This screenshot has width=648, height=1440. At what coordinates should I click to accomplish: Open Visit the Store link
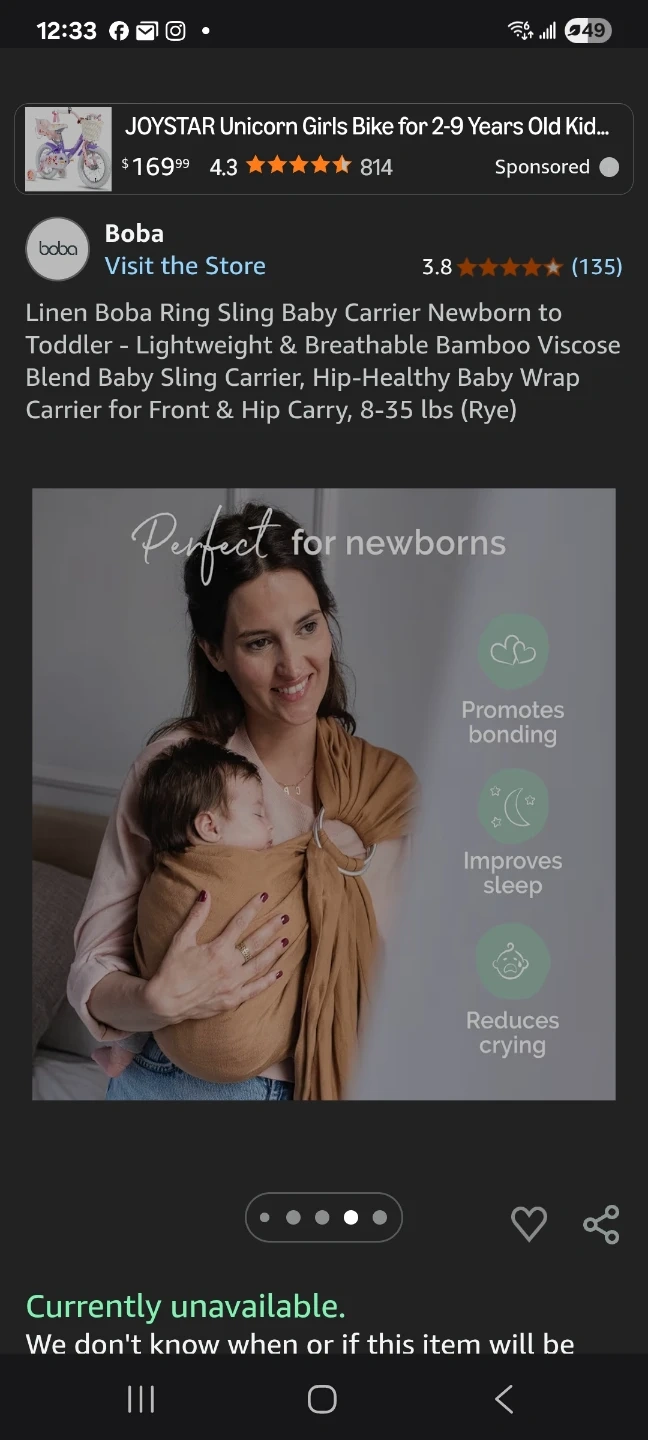click(x=185, y=266)
